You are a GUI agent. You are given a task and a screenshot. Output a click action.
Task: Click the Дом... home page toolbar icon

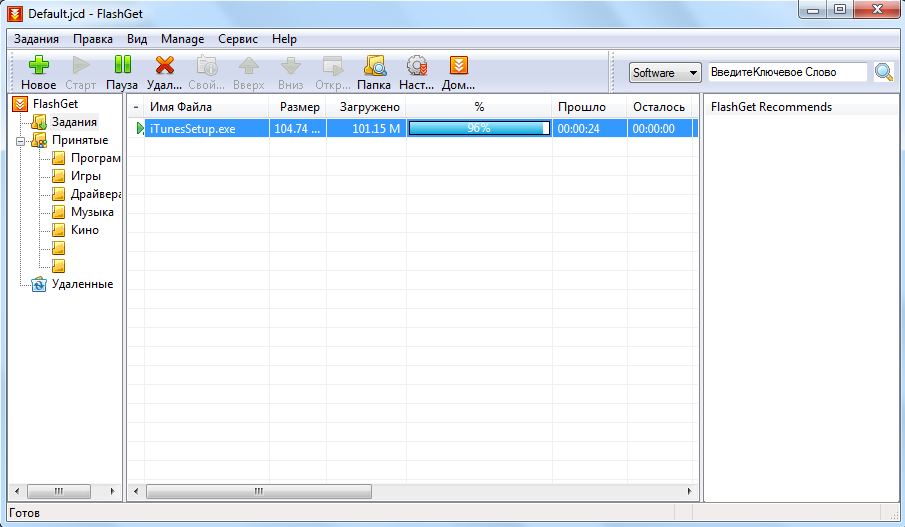(459, 65)
